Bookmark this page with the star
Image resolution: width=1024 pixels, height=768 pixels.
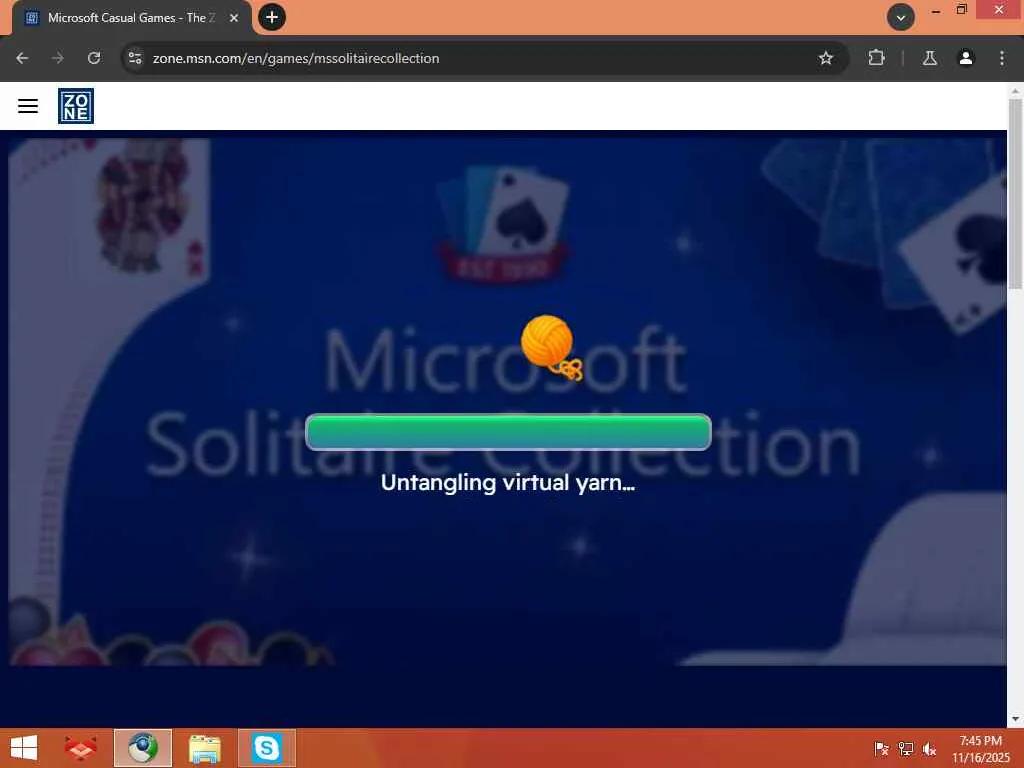pos(825,58)
